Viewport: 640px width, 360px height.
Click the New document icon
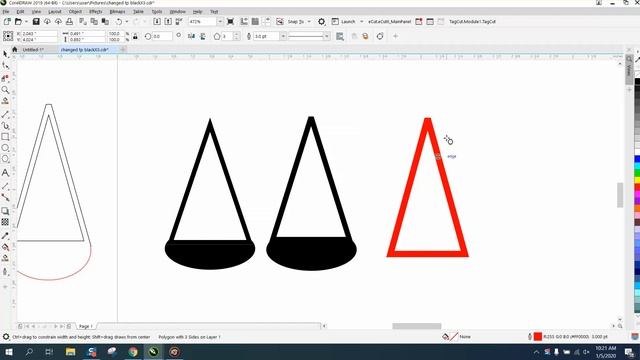[x=7, y=22]
